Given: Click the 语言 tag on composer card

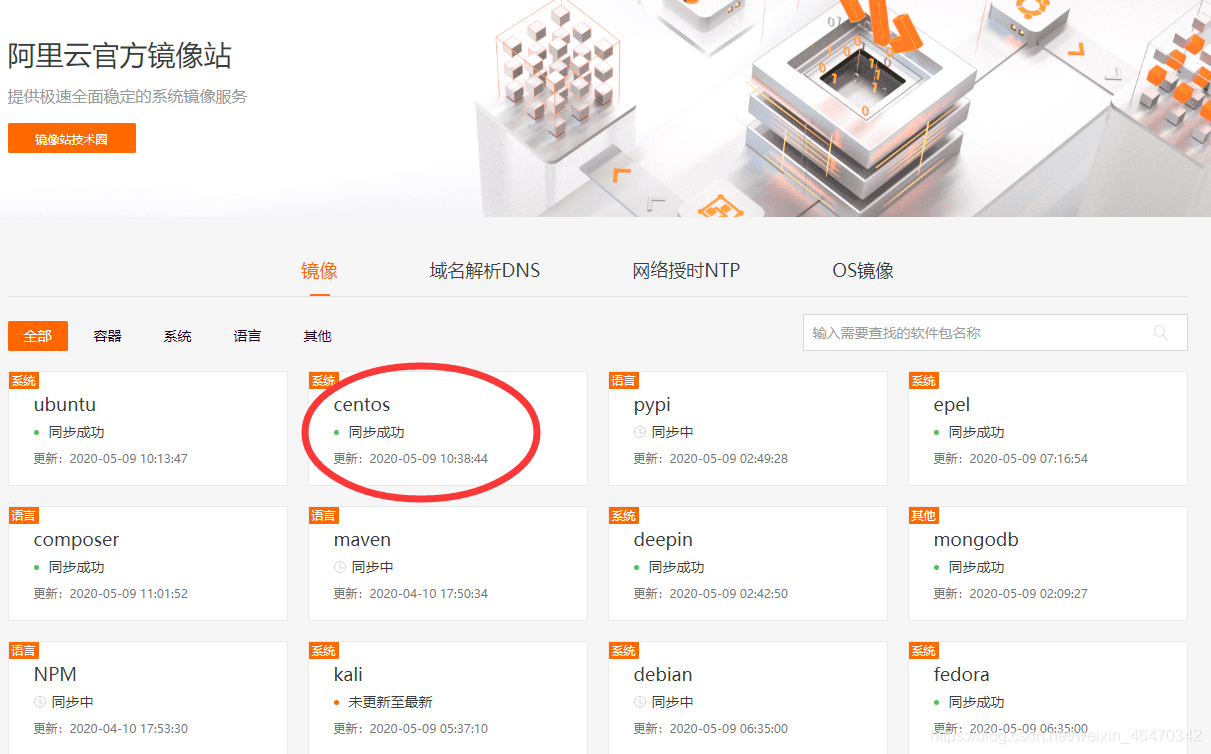Looking at the screenshot, I should [23, 515].
